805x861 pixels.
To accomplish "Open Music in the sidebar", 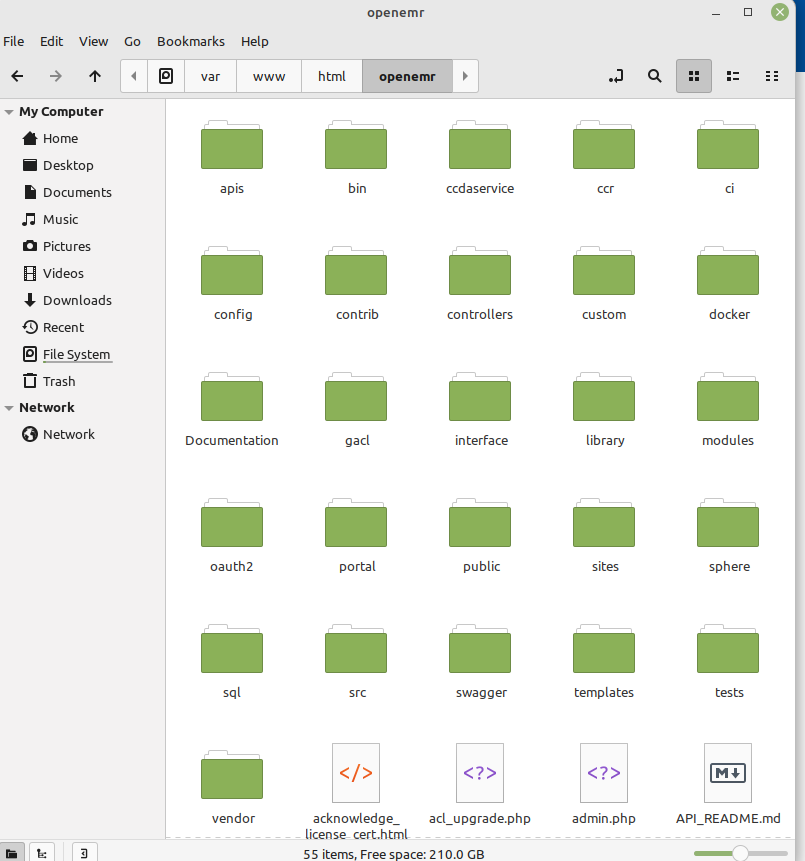I will (83, 220).
